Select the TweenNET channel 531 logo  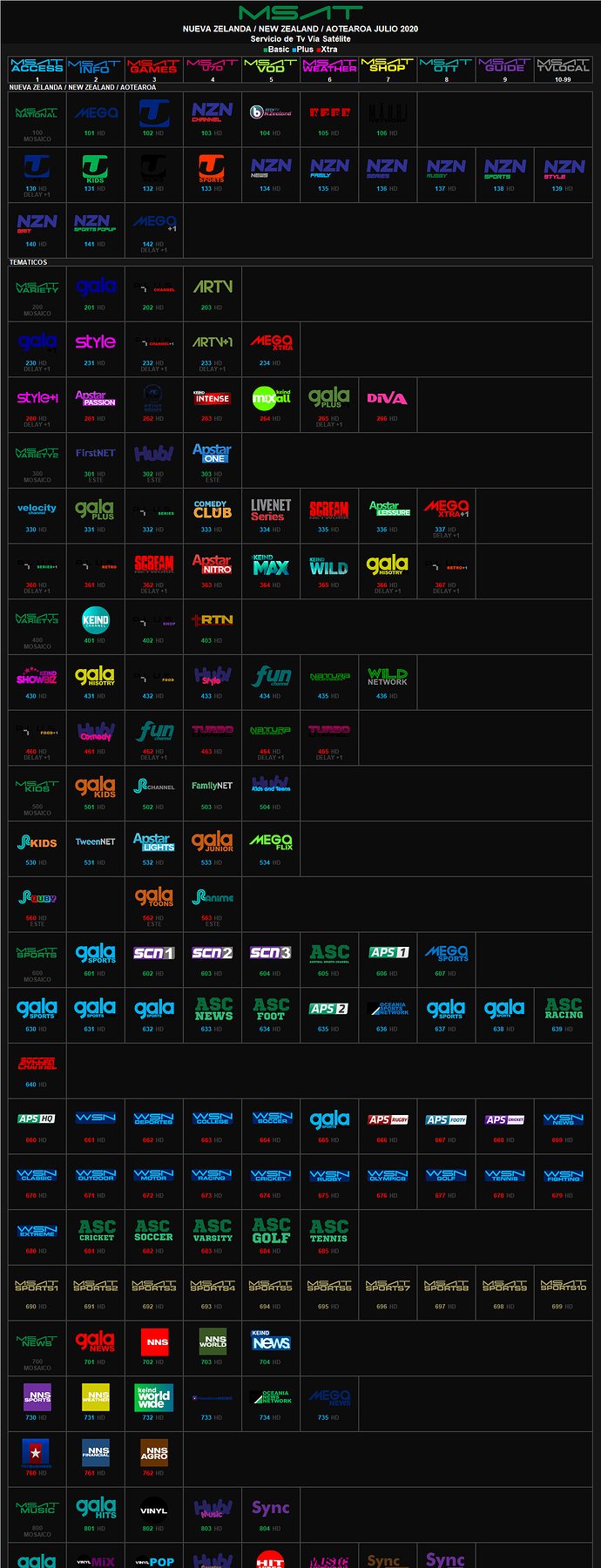96,841
